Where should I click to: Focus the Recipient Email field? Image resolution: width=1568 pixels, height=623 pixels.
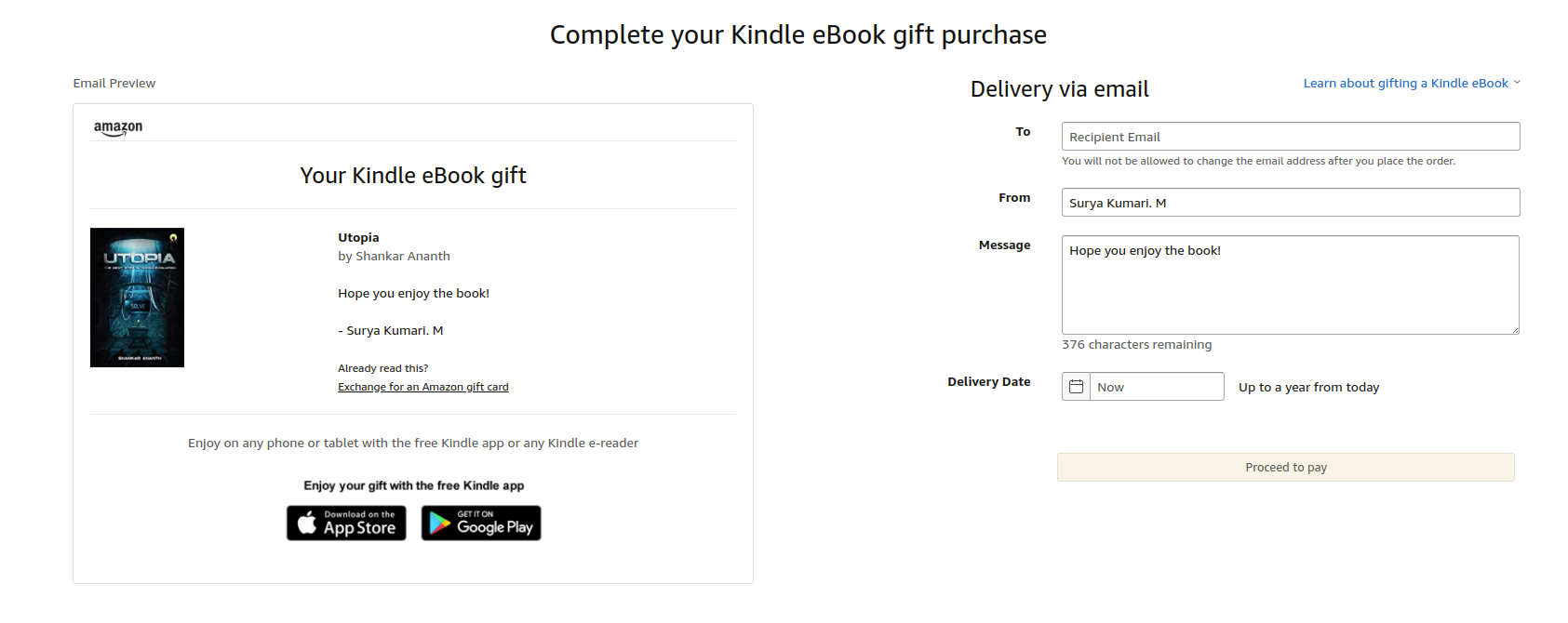1290,137
